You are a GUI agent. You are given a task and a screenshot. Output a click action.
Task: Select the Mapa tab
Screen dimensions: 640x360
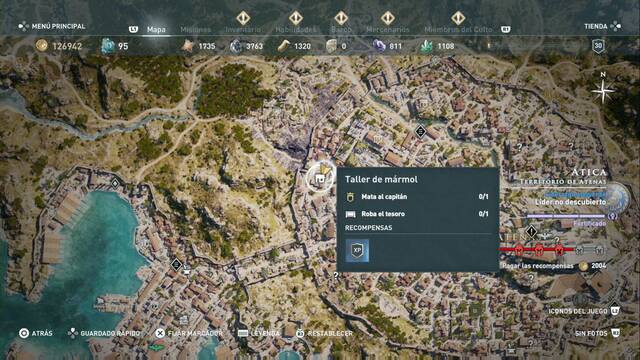(156, 29)
